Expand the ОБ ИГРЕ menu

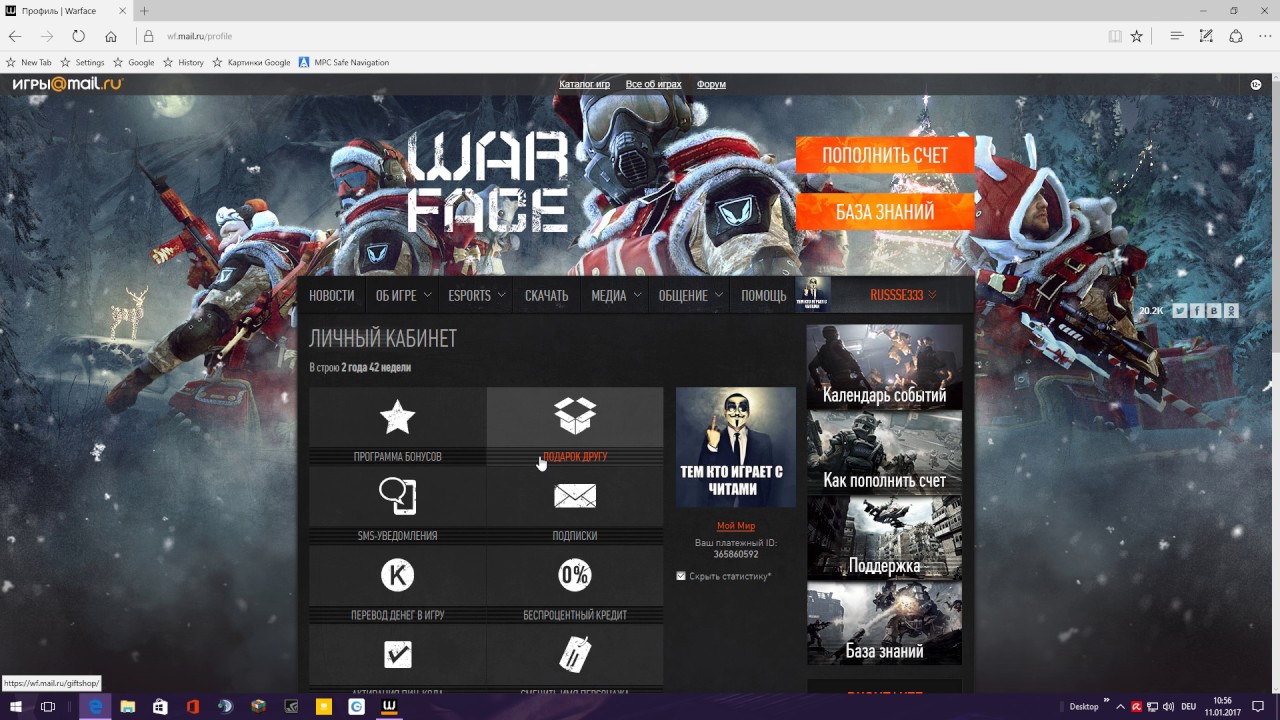(404, 295)
